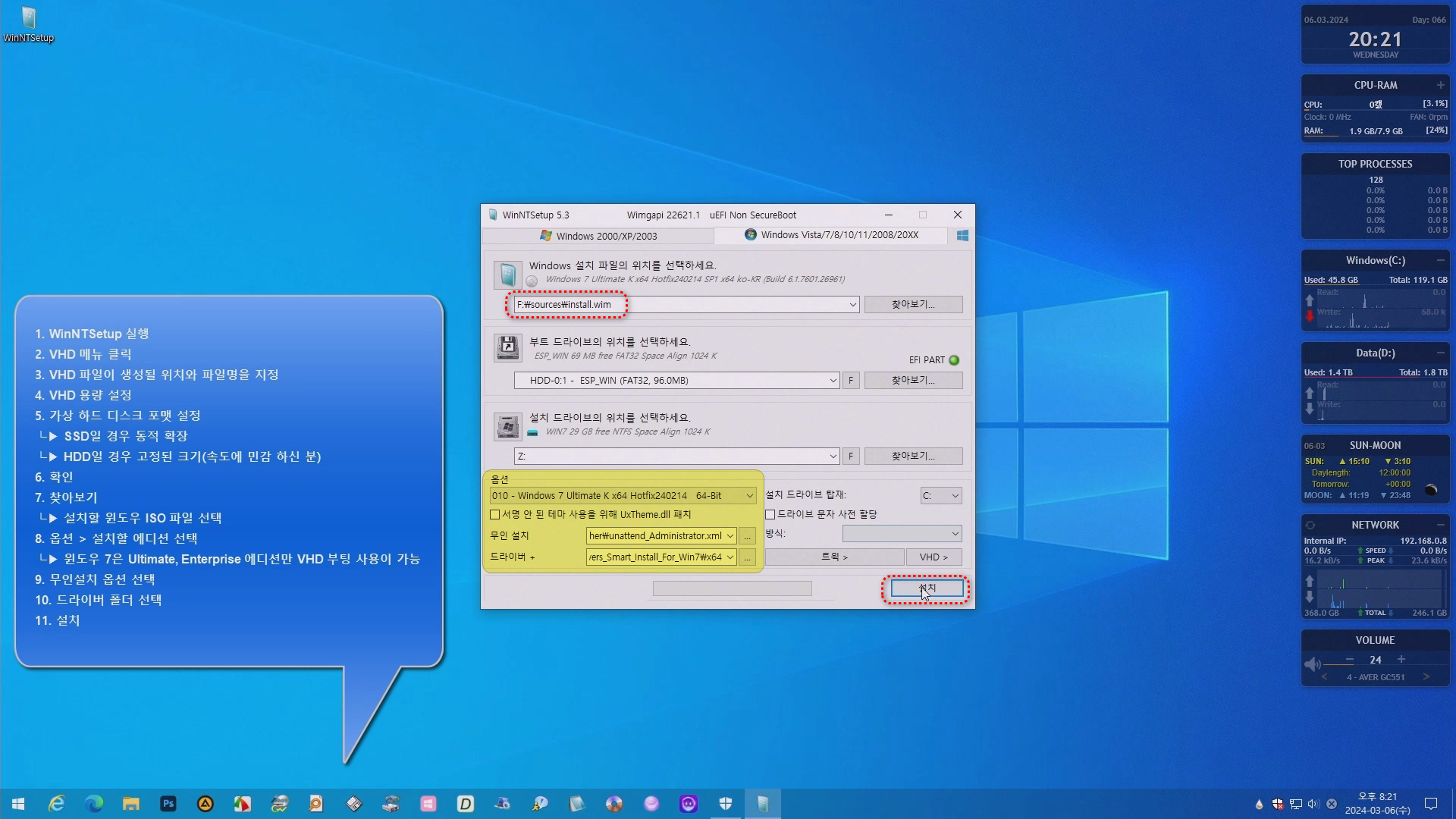Open the yellow triangle app on taskbar

(x=206, y=804)
